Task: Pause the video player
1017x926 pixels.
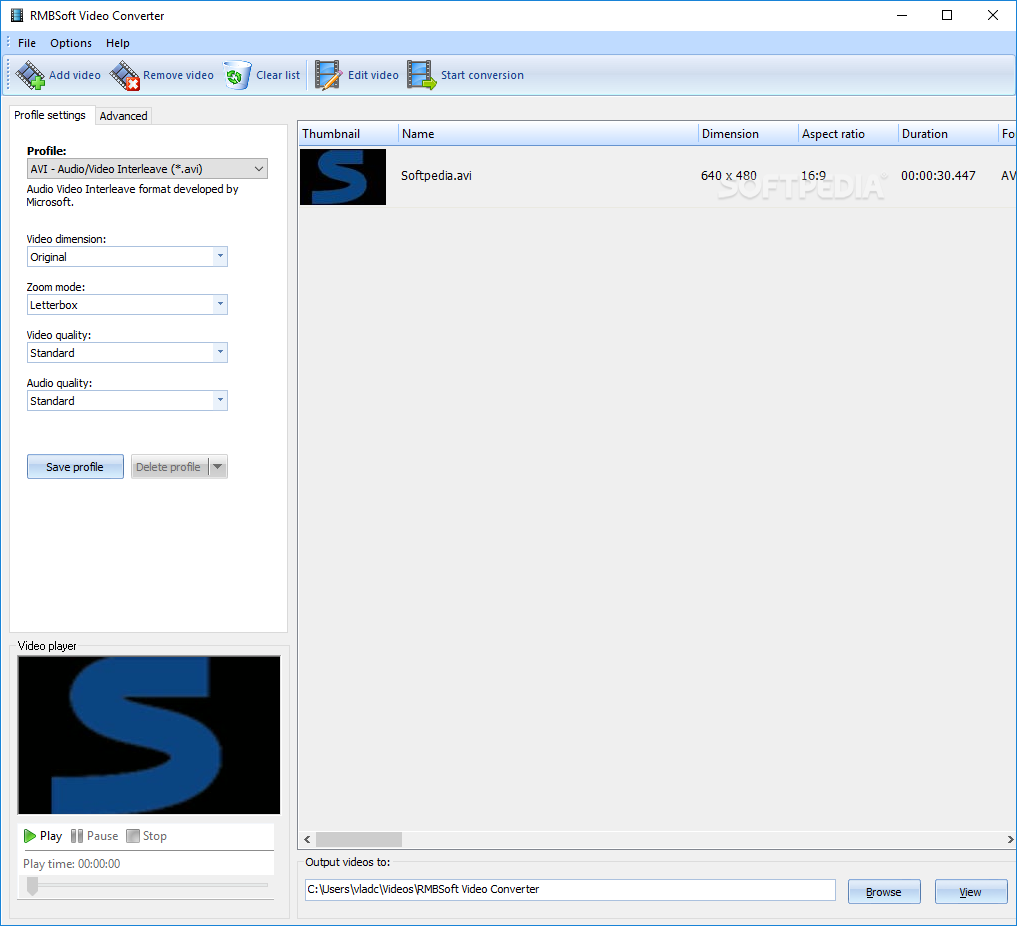Action: tap(95, 836)
